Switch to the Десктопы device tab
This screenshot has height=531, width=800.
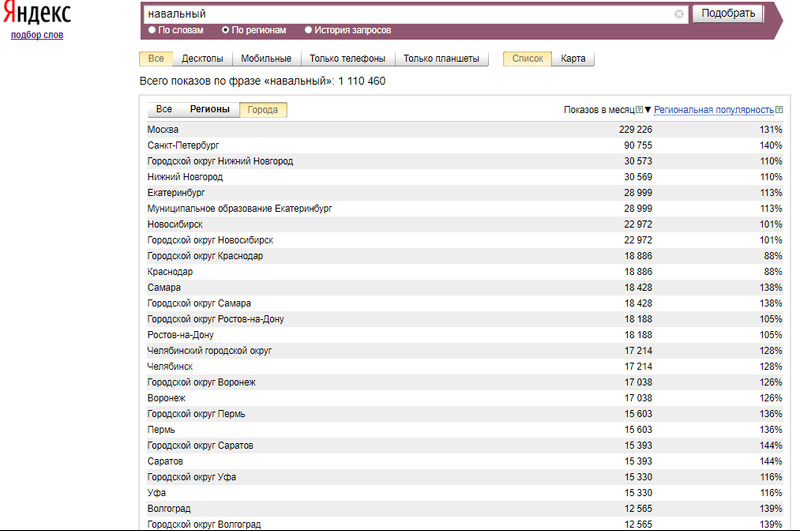tap(203, 59)
